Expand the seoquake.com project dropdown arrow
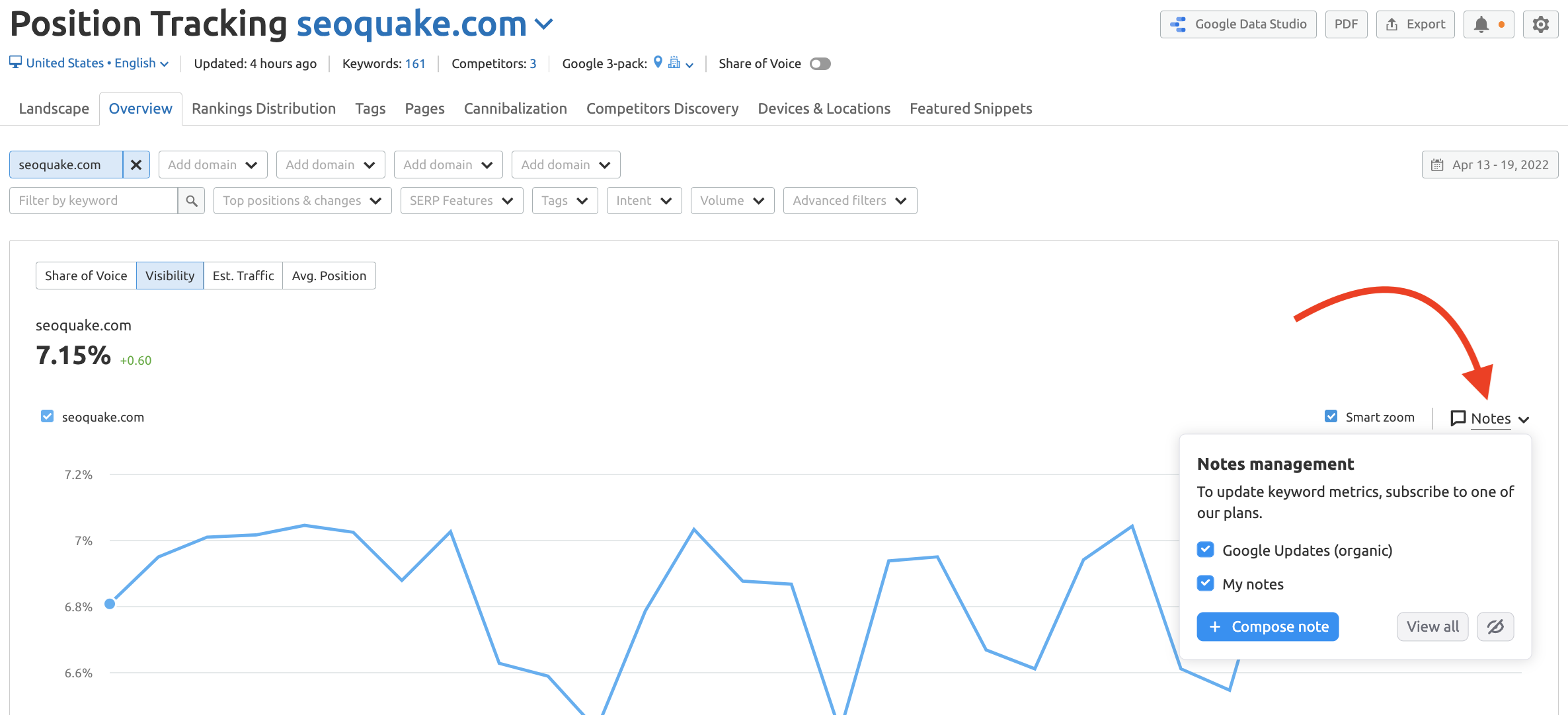This screenshot has height=715, width=1568. click(543, 24)
